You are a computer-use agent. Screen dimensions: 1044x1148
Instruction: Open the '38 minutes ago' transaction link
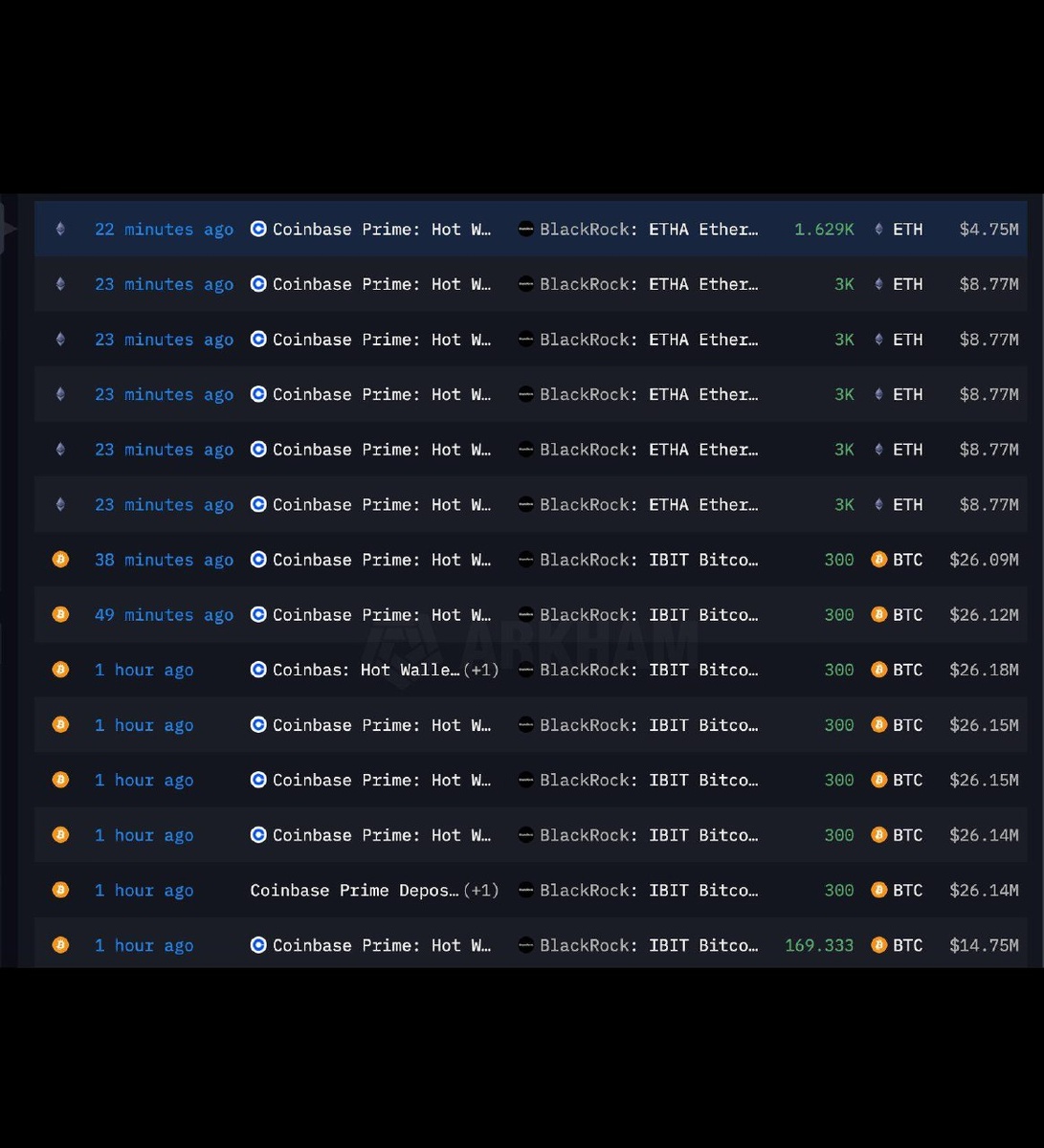point(164,561)
